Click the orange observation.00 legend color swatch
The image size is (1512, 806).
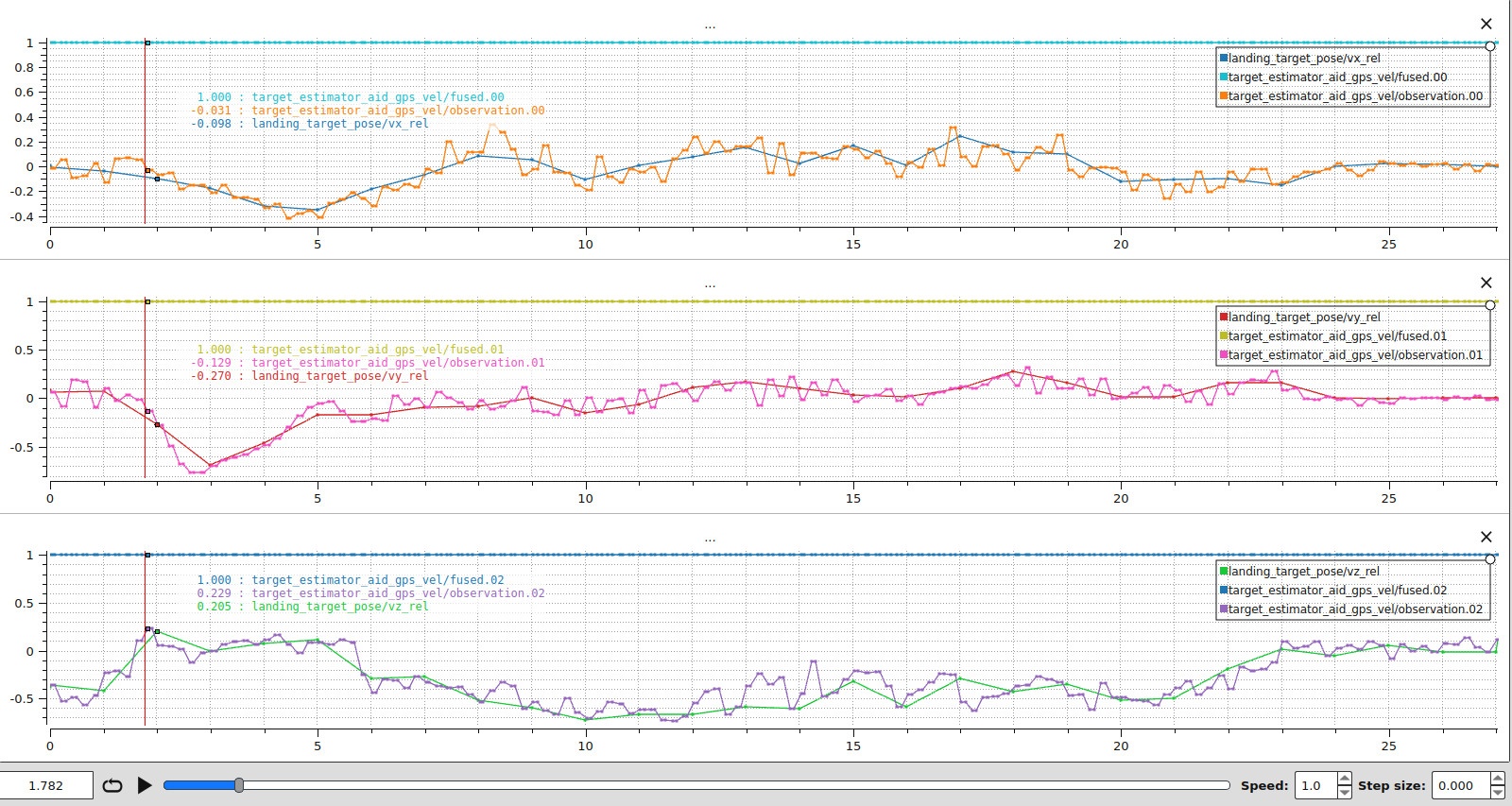[1224, 96]
